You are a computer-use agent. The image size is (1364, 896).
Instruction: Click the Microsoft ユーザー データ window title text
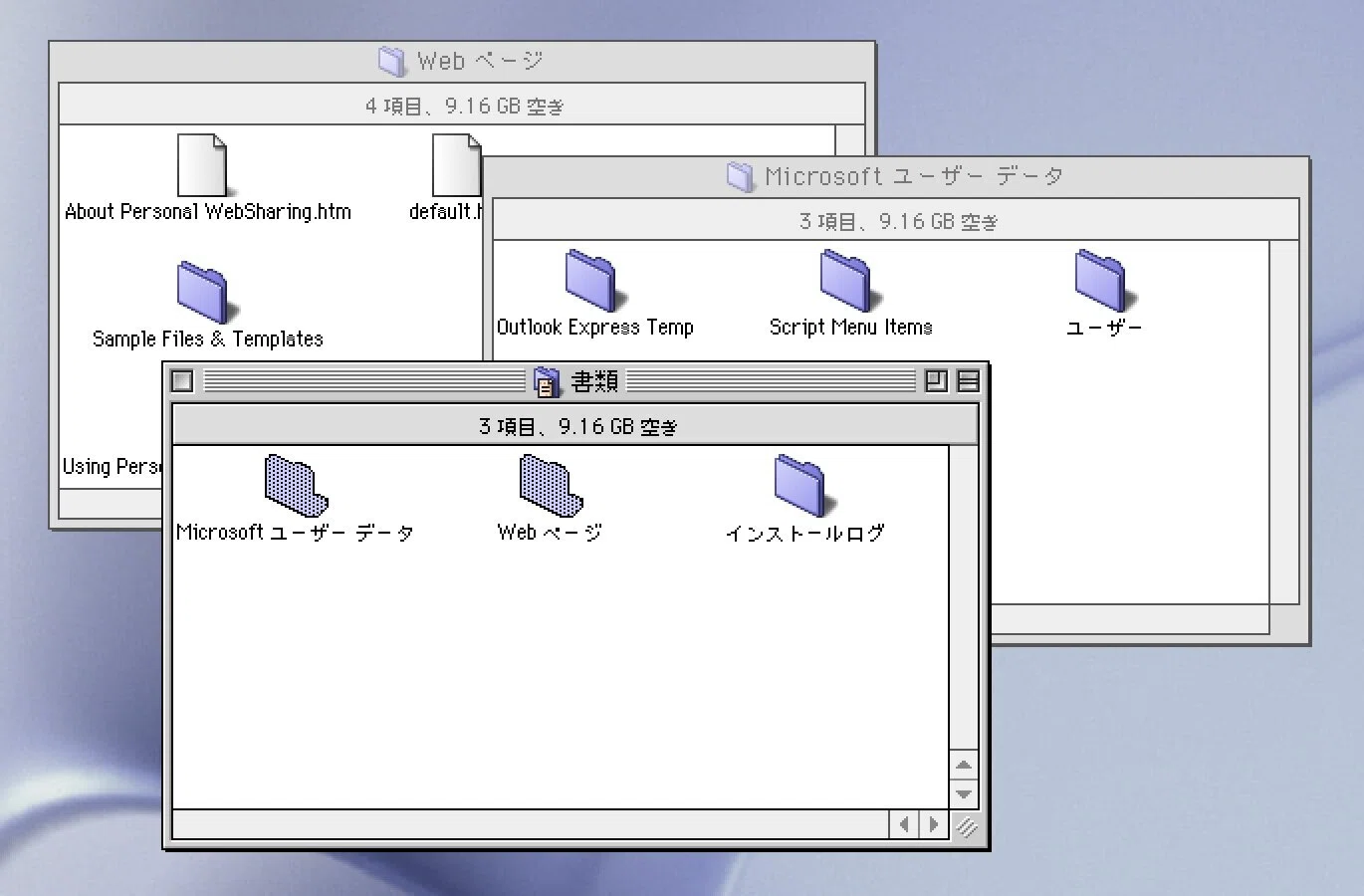[914, 177]
